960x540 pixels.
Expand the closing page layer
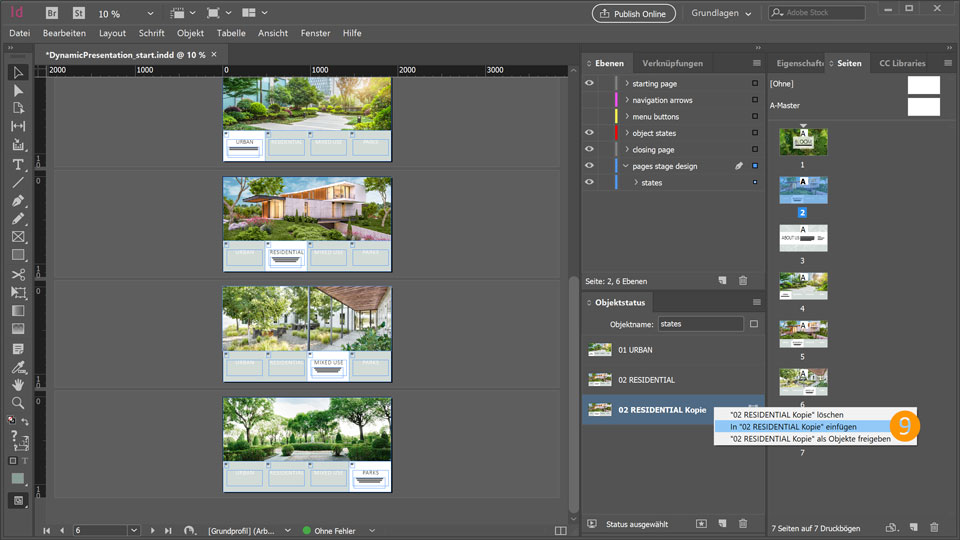[x=626, y=149]
